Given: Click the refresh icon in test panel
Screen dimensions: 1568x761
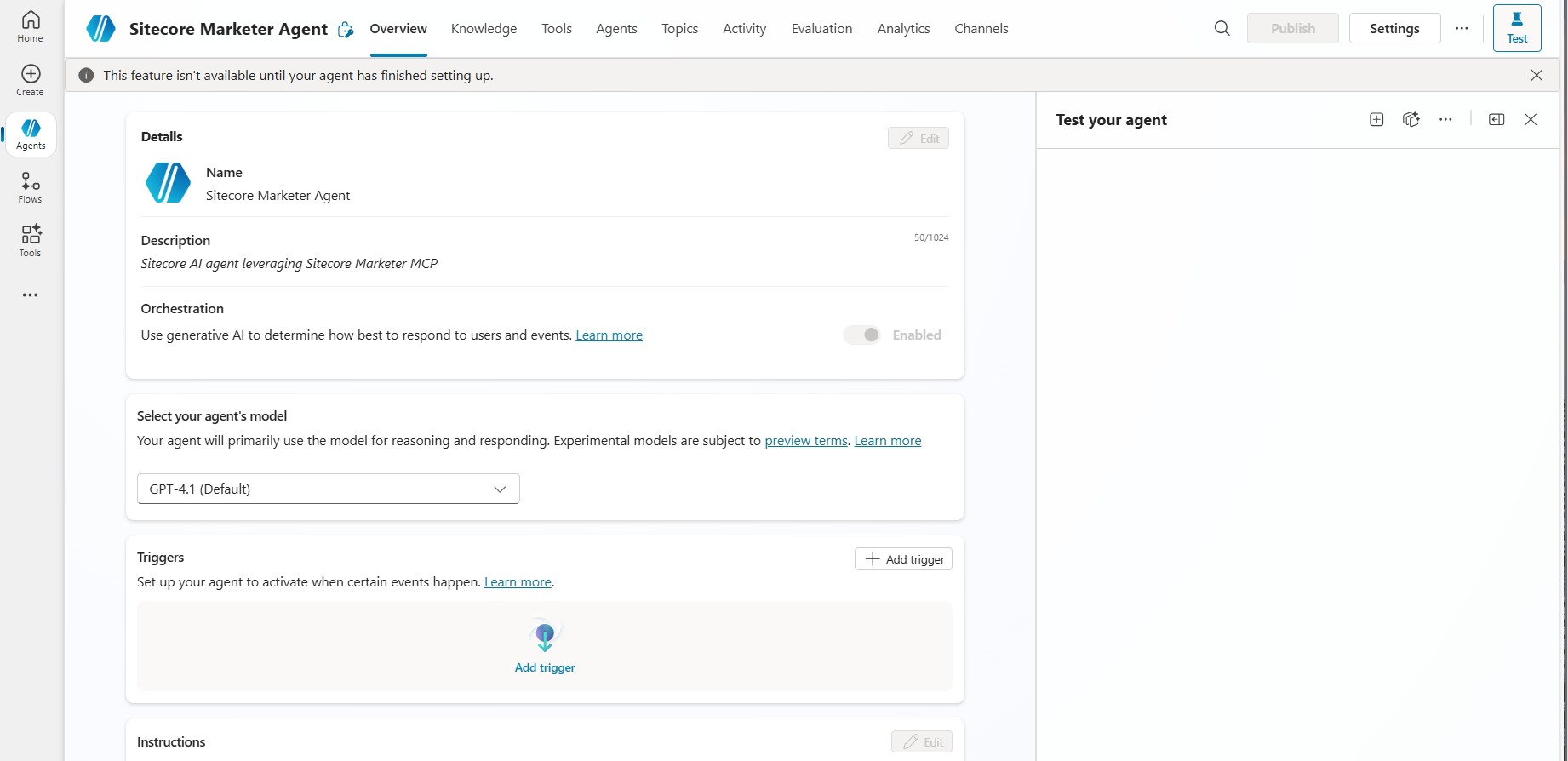Looking at the screenshot, I should [x=1411, y=119].
